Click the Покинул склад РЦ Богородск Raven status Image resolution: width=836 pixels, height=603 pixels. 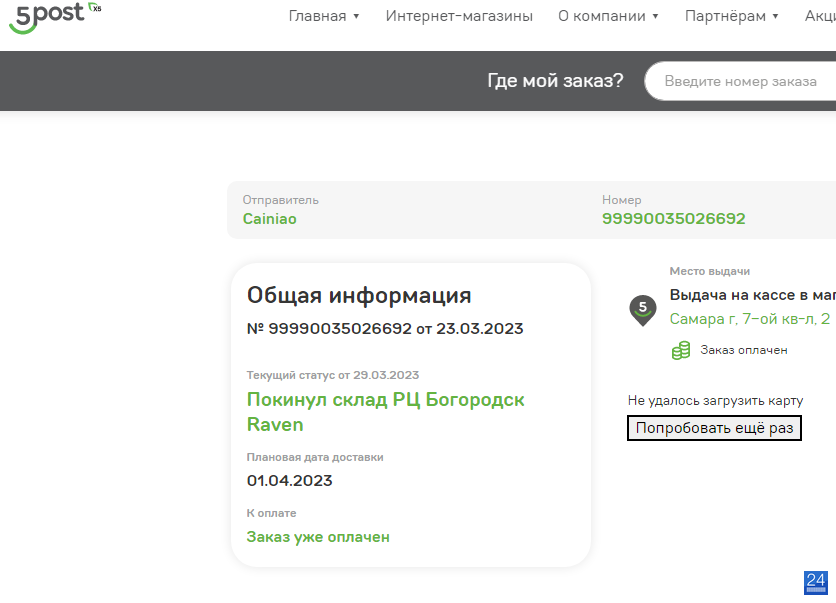tap(385, 412)
